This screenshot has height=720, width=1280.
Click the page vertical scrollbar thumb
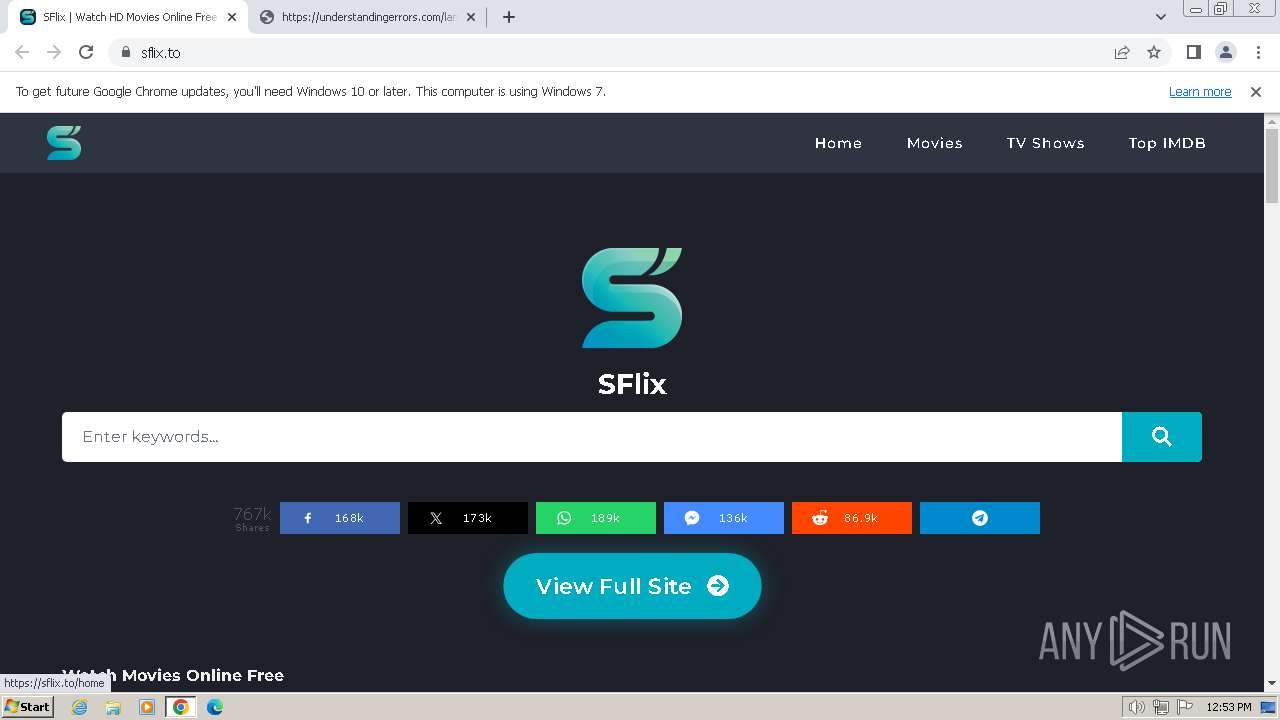click(1272, 166)
